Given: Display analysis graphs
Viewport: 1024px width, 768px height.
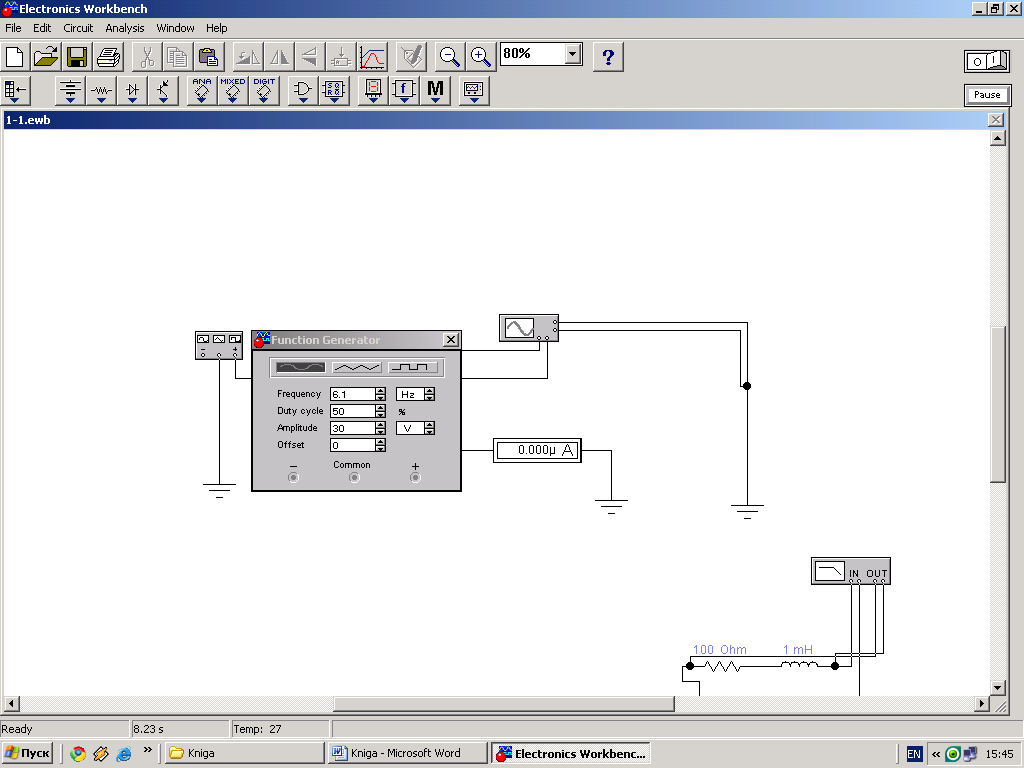Looking at the screenshot, I should click(372, 57).
